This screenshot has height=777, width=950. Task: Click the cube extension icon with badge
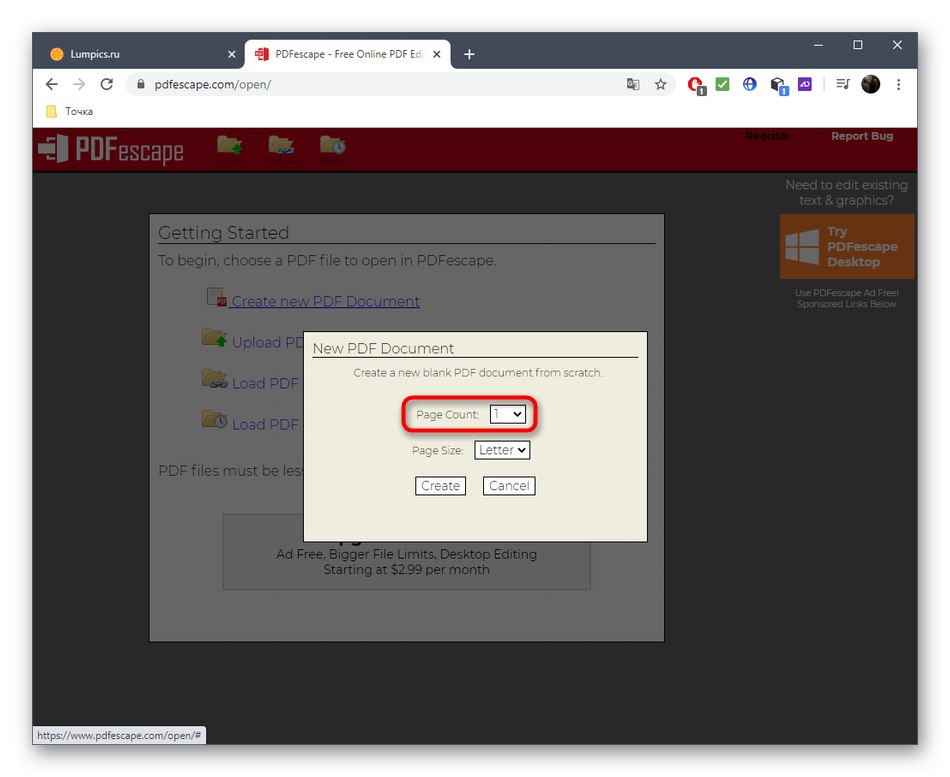pos(779,85)
